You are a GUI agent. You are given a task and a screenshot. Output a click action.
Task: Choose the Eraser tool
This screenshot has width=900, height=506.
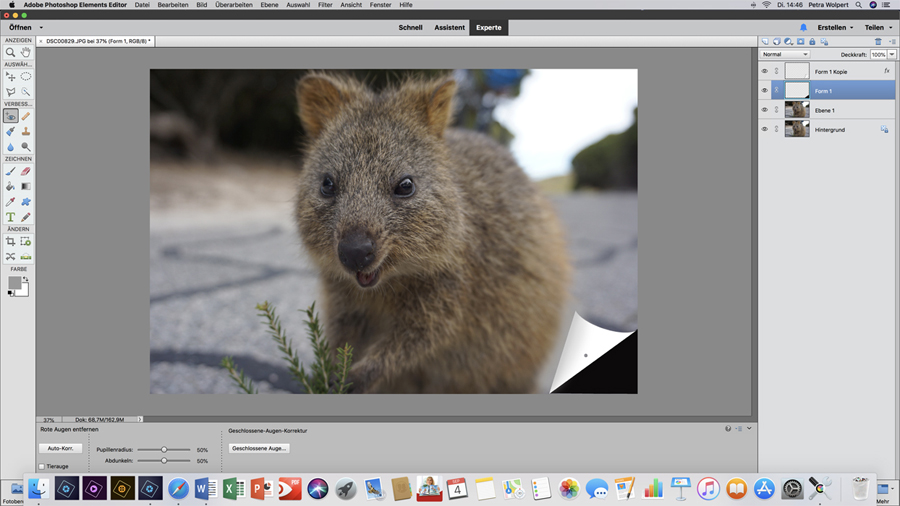(x=26, y=171)
